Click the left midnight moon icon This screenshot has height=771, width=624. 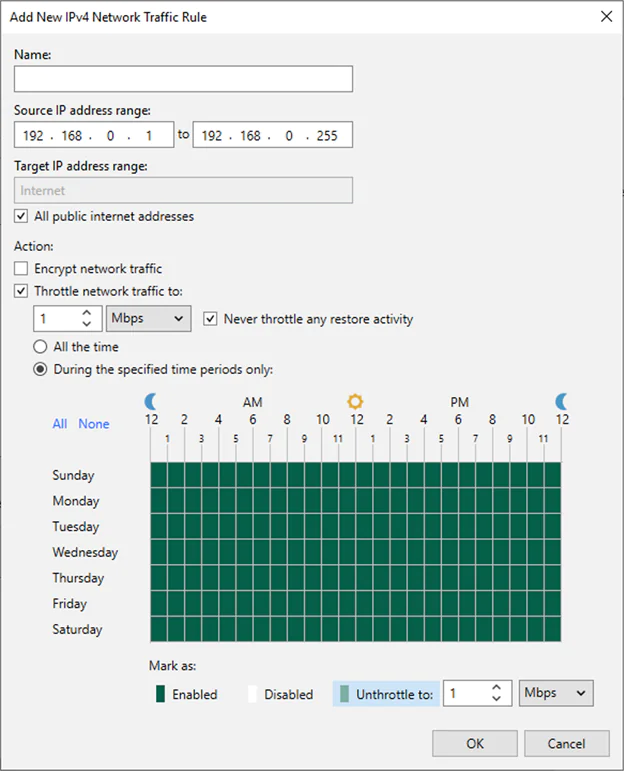tap(152, 401)
